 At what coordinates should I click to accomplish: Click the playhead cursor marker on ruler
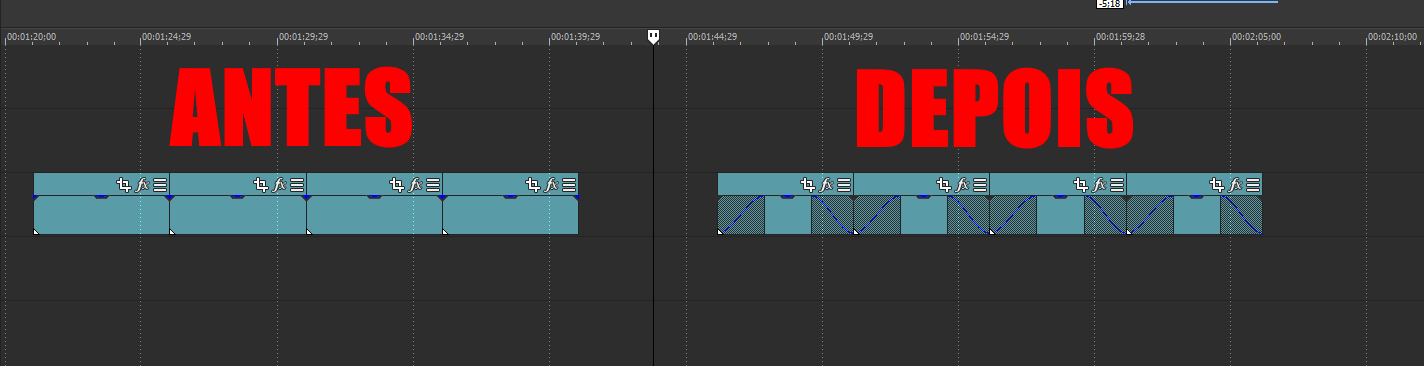click(x=653, y=37)
